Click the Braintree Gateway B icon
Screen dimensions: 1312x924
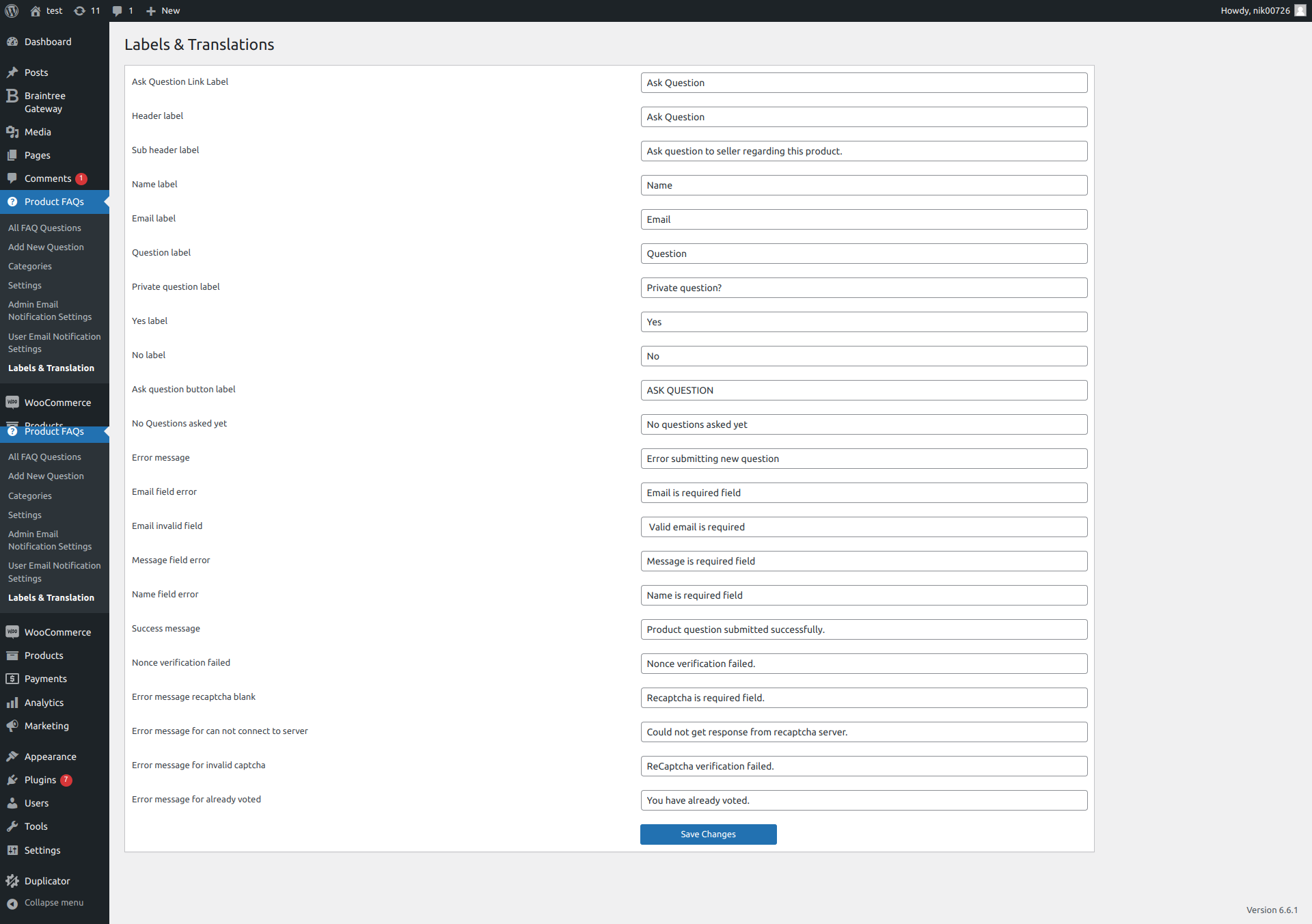pos(12,96)
